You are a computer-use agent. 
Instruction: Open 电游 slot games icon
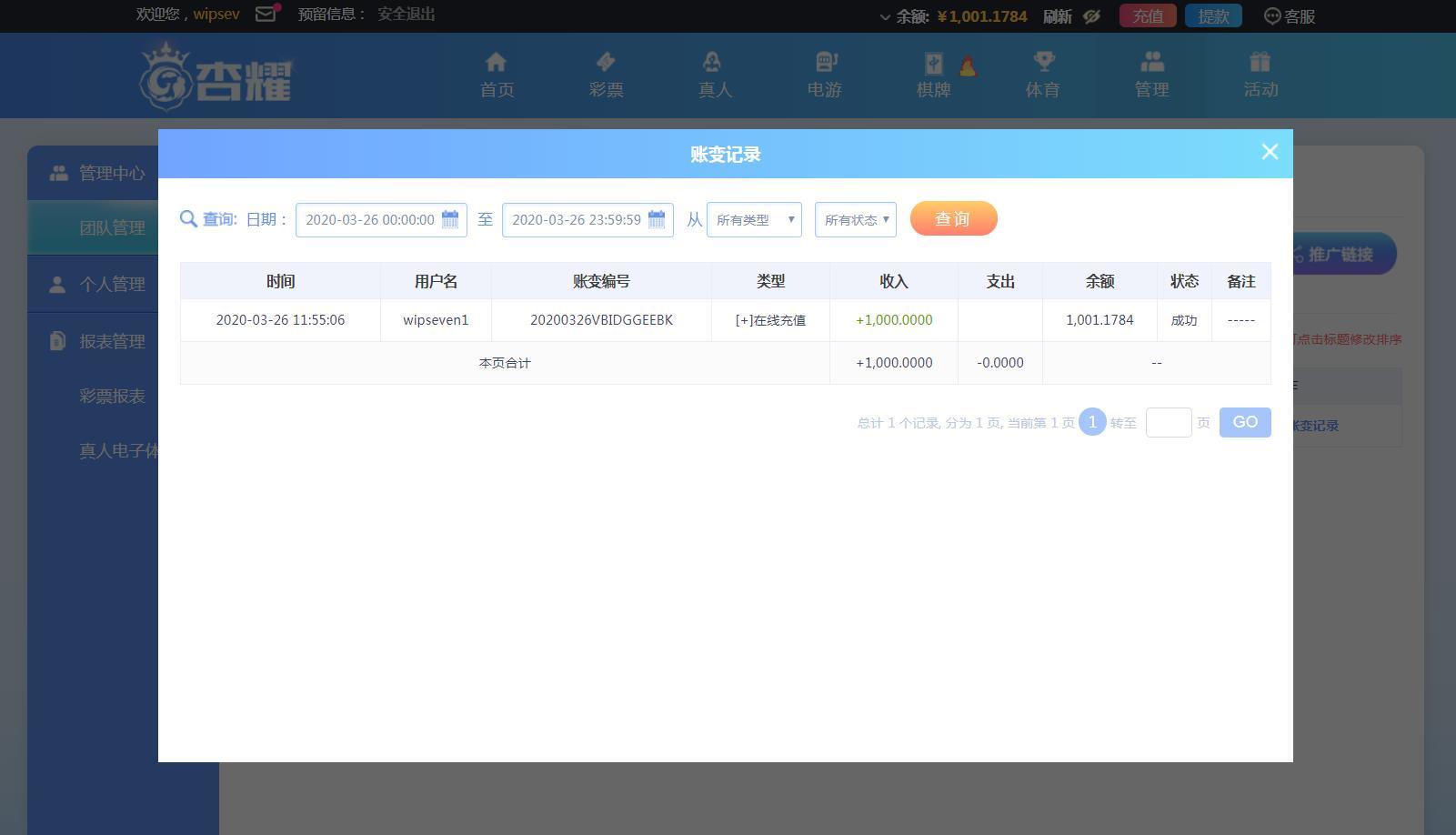click(824, 63)
